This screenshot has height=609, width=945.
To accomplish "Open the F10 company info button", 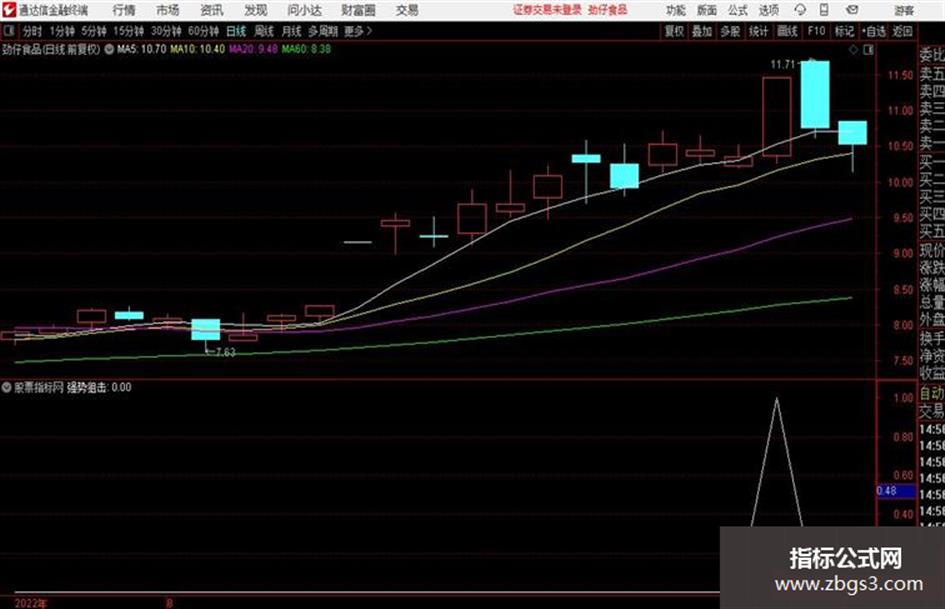I will (x=816, y=31).
